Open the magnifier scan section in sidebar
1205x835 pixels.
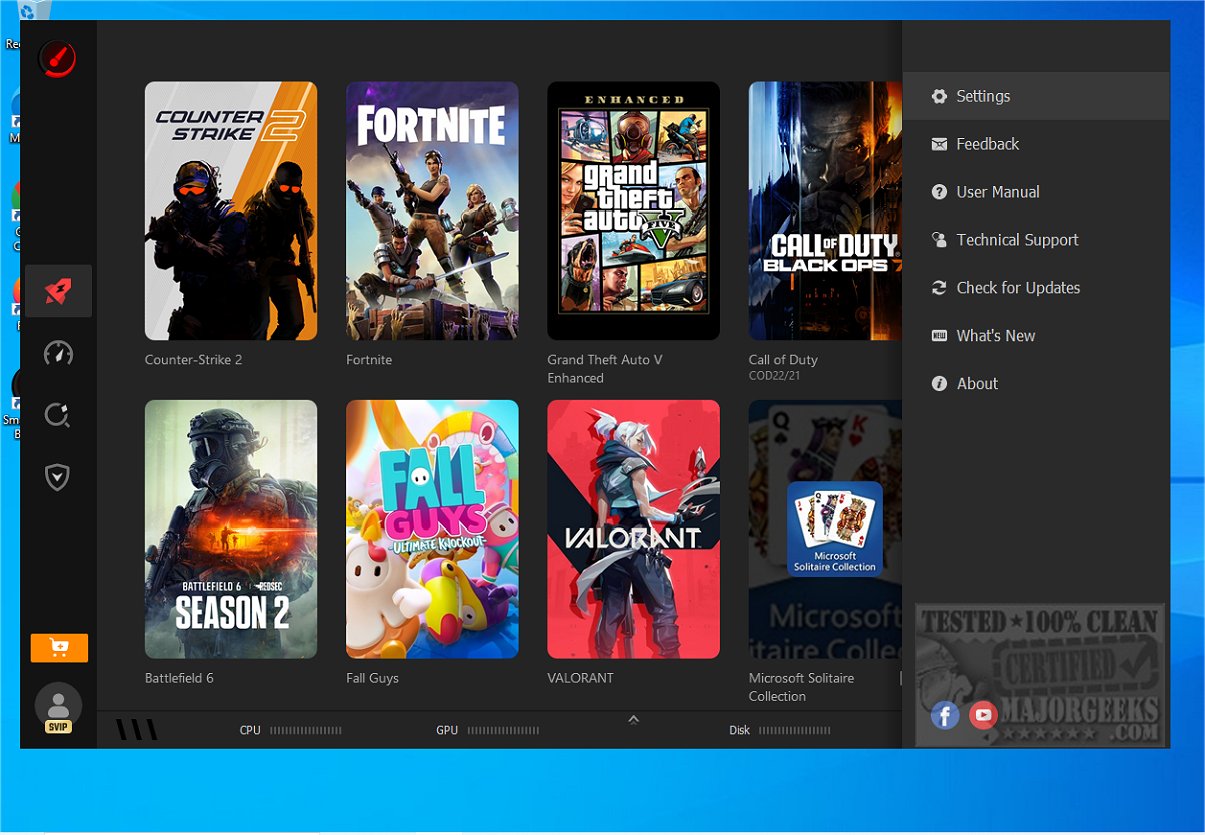tap(58, 415)
